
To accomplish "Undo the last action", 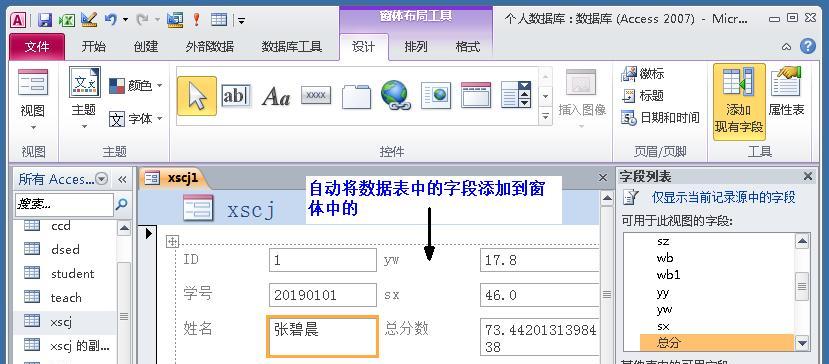I will (x=110, y=20).
